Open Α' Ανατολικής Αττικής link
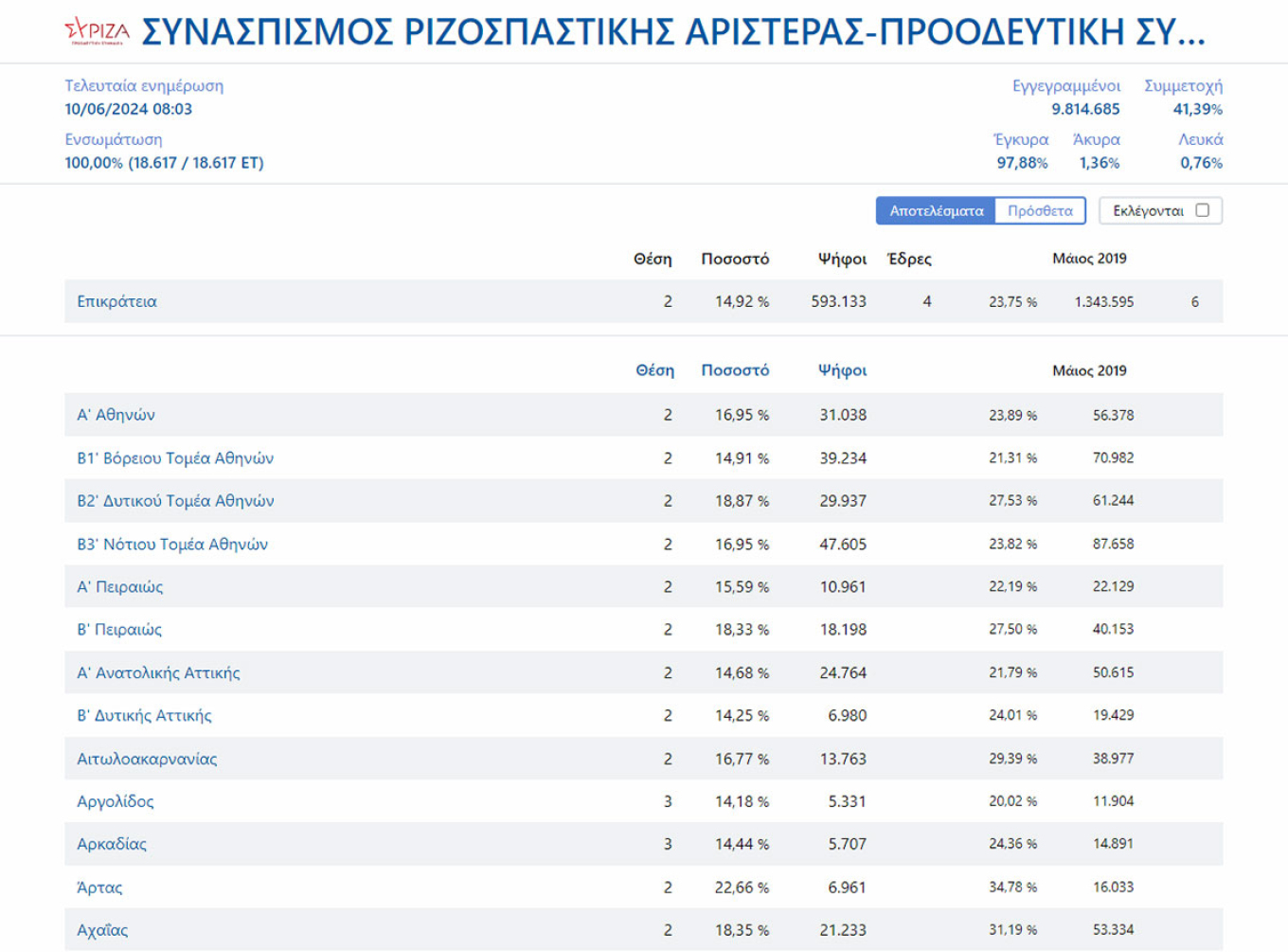Screen dimensions: 1288x952 158,674
